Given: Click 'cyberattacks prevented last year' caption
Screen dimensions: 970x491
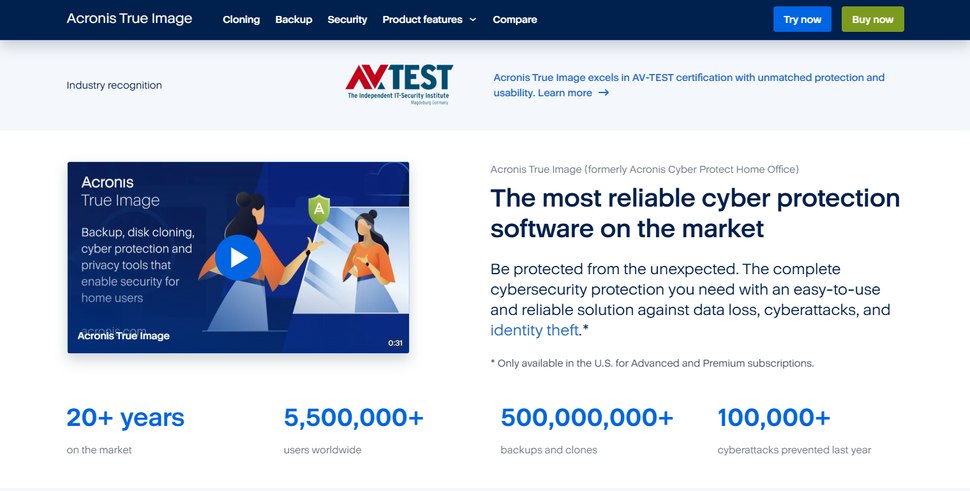Looking at the screenshot, I should [x=794, y=450].
